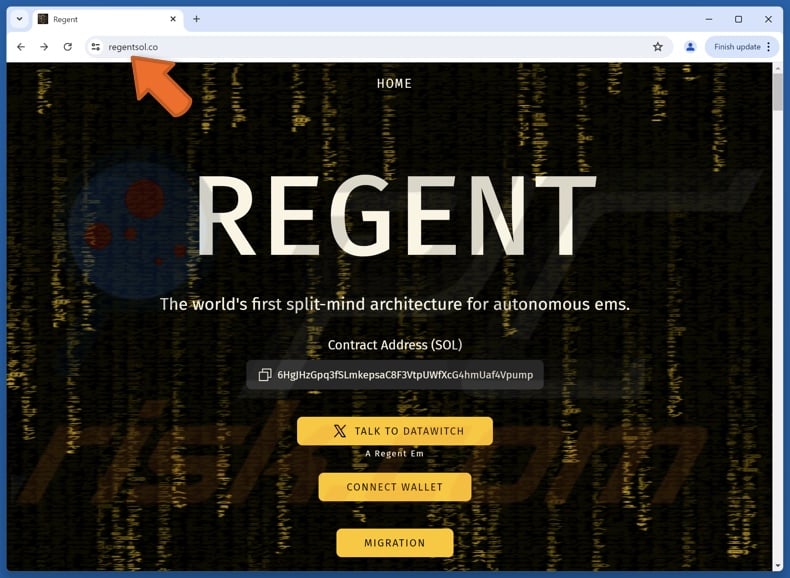Maximize the browser window
Screen dimensions: 790x578
[738, 19]
